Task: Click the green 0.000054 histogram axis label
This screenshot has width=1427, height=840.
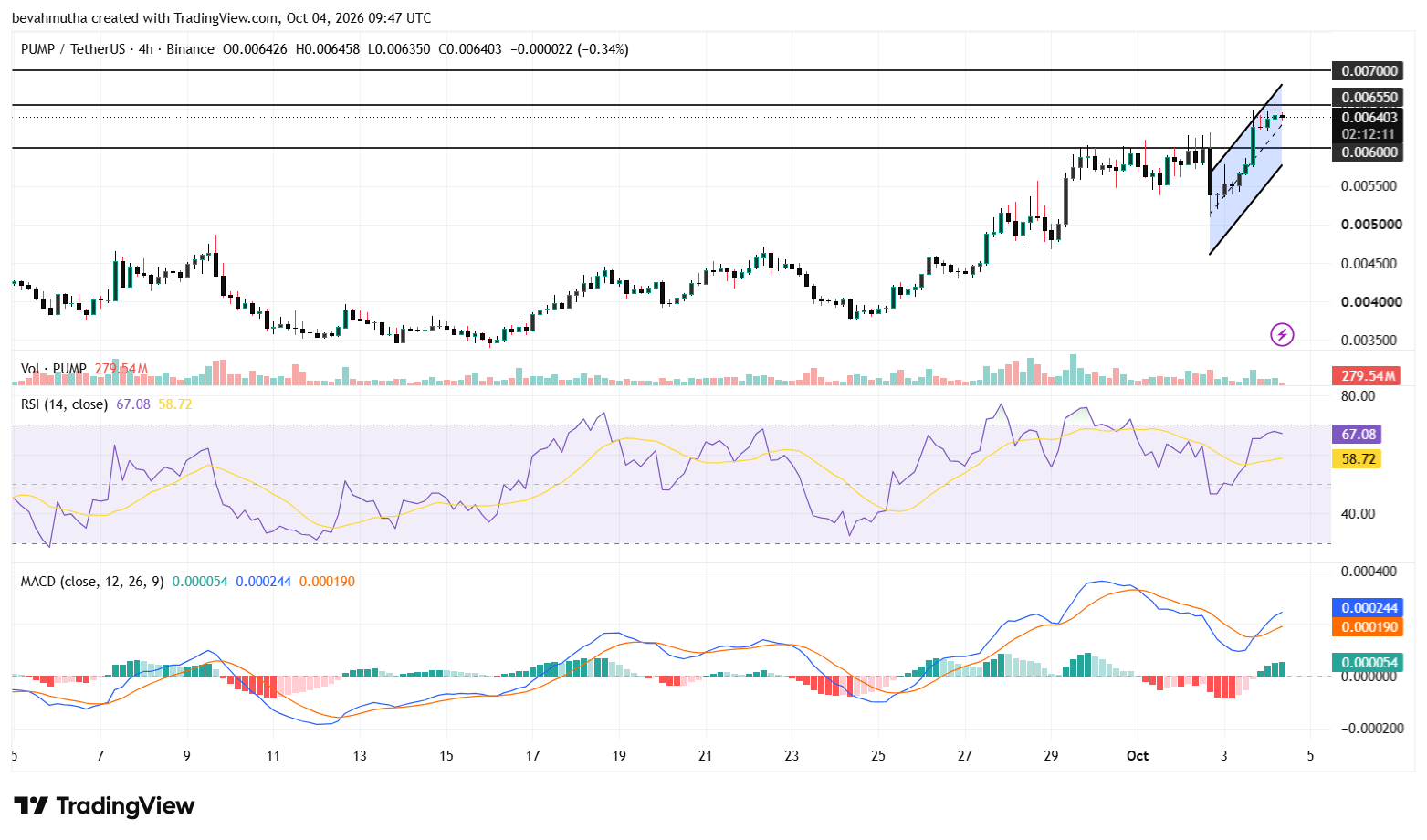Action: tap(1368, 663)
